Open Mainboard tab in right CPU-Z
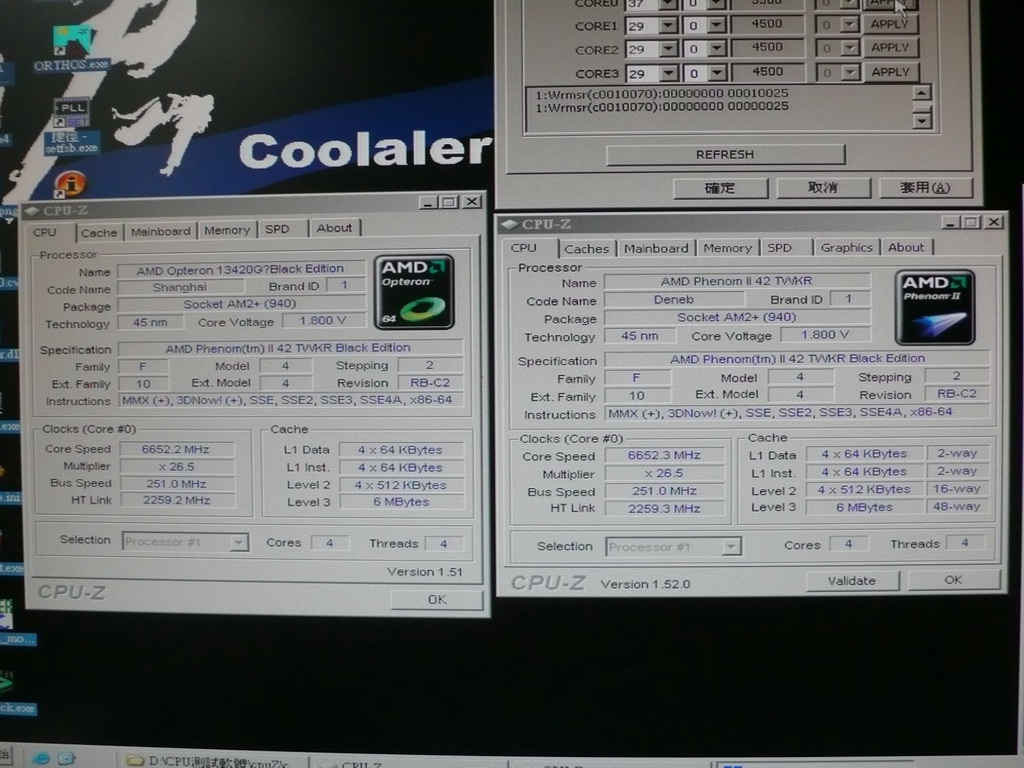 (656, 248)
